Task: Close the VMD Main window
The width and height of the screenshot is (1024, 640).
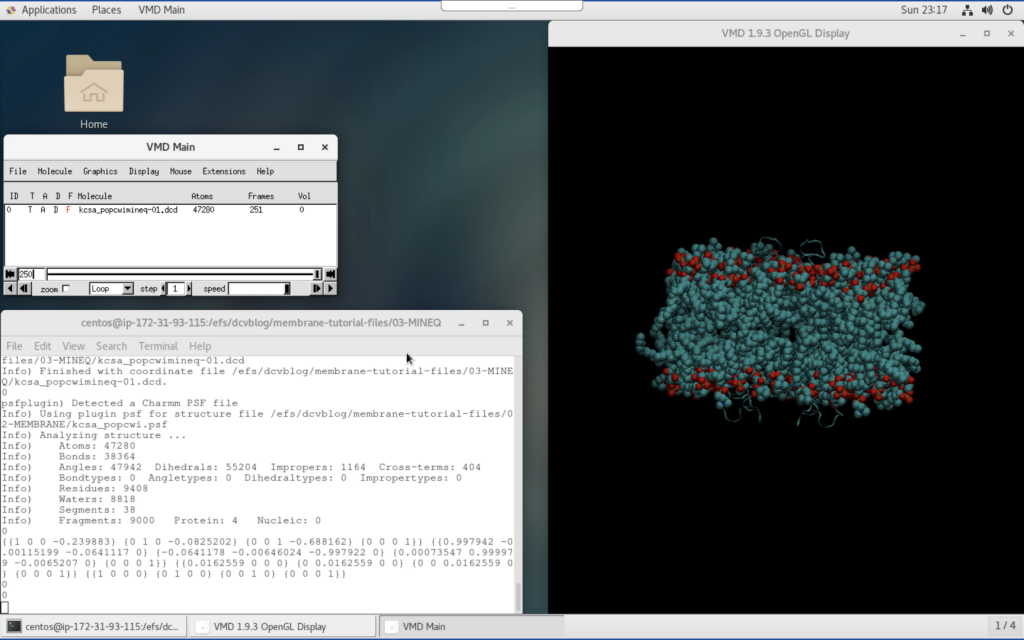Action: click(x=325, y=148)
